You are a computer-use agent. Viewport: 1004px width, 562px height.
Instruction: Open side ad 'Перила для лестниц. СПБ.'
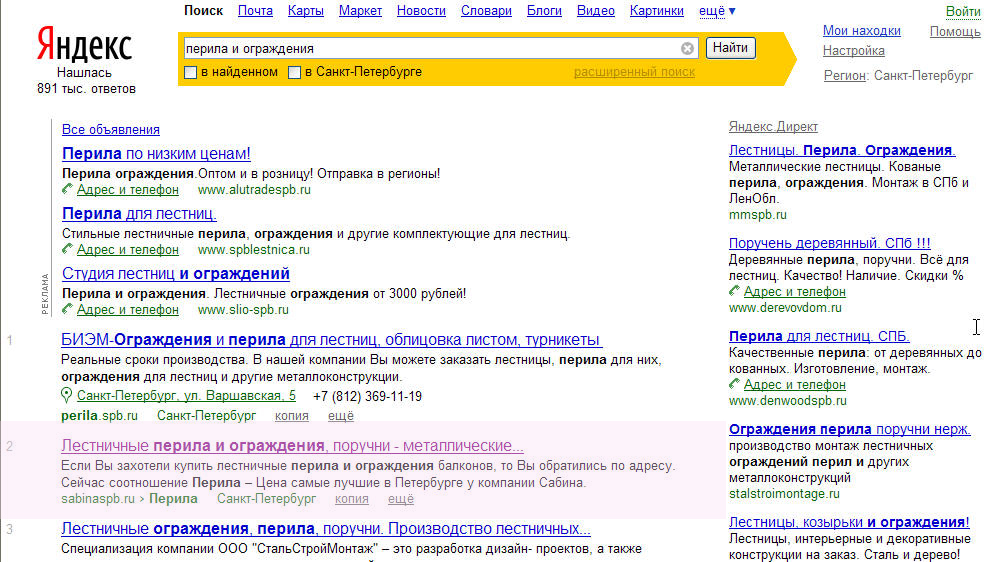point(819,336)
